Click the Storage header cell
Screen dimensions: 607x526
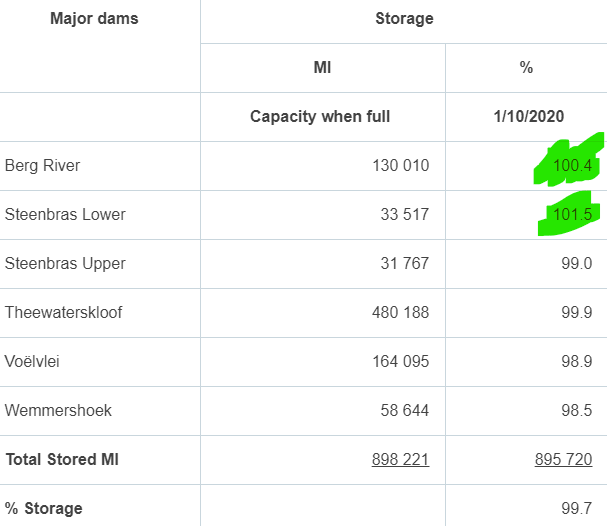pyautogui.click(x=404, y=19)
